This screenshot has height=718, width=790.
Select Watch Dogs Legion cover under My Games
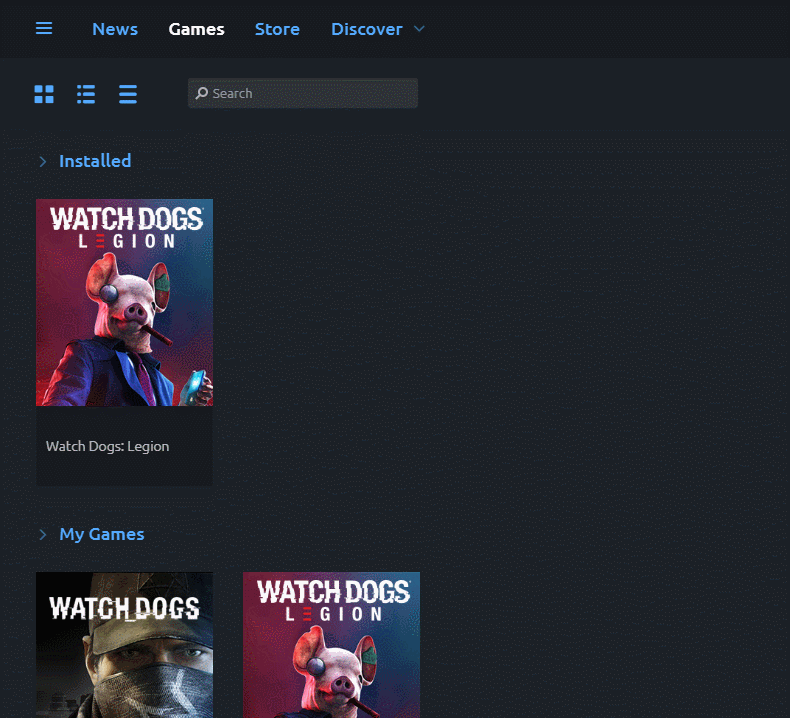pos(331,645)
